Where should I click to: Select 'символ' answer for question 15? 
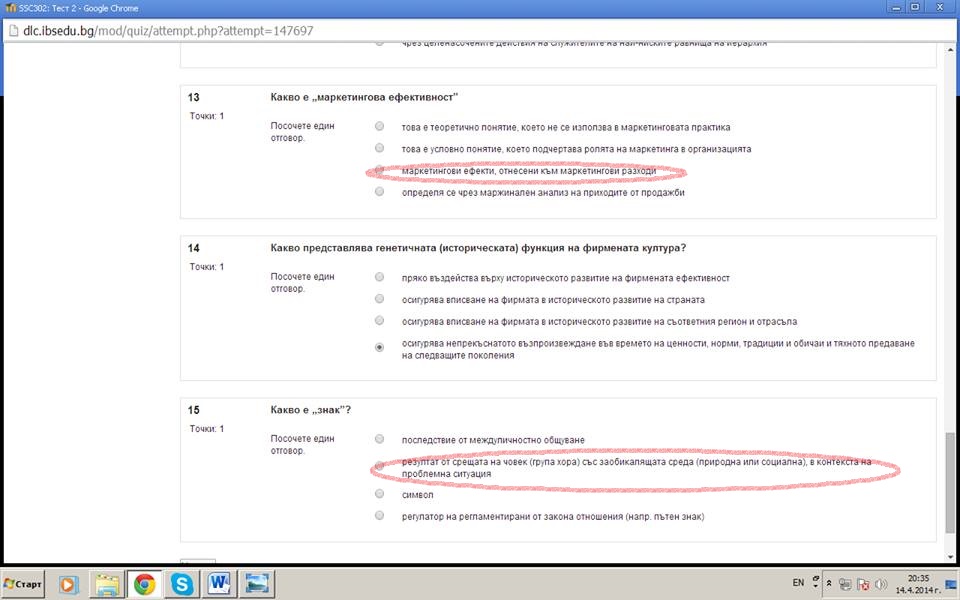click(x=379, y=494)
